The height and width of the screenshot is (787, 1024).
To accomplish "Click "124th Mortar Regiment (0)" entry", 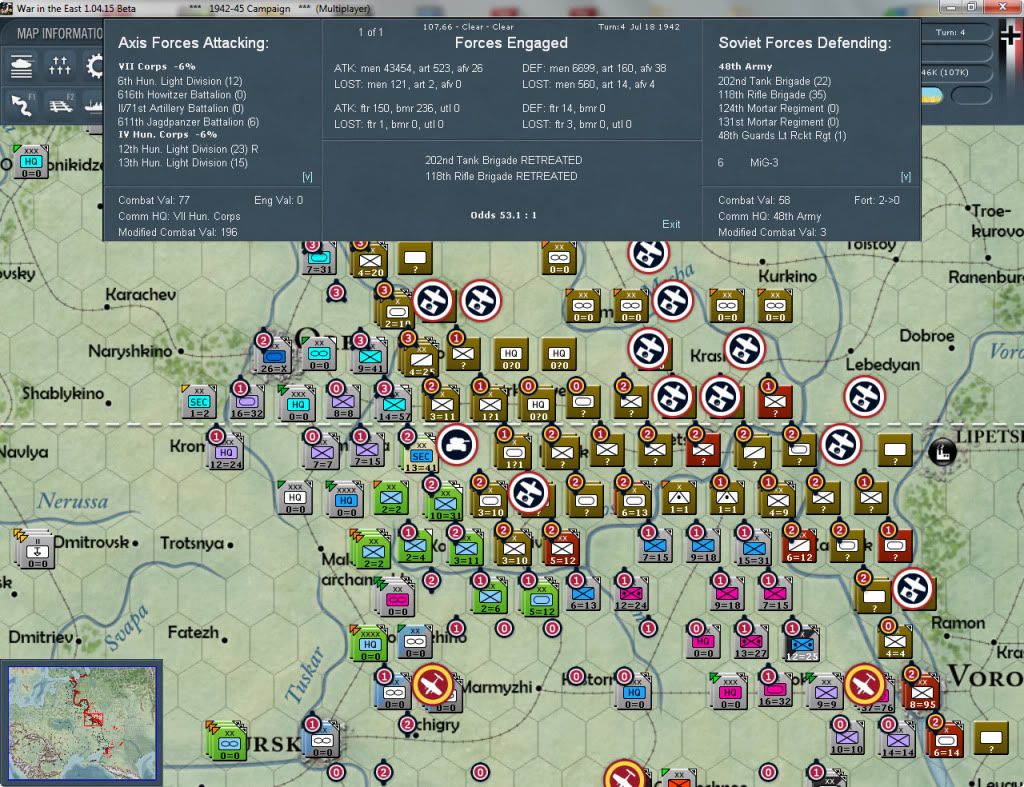I will pos(778,108).
